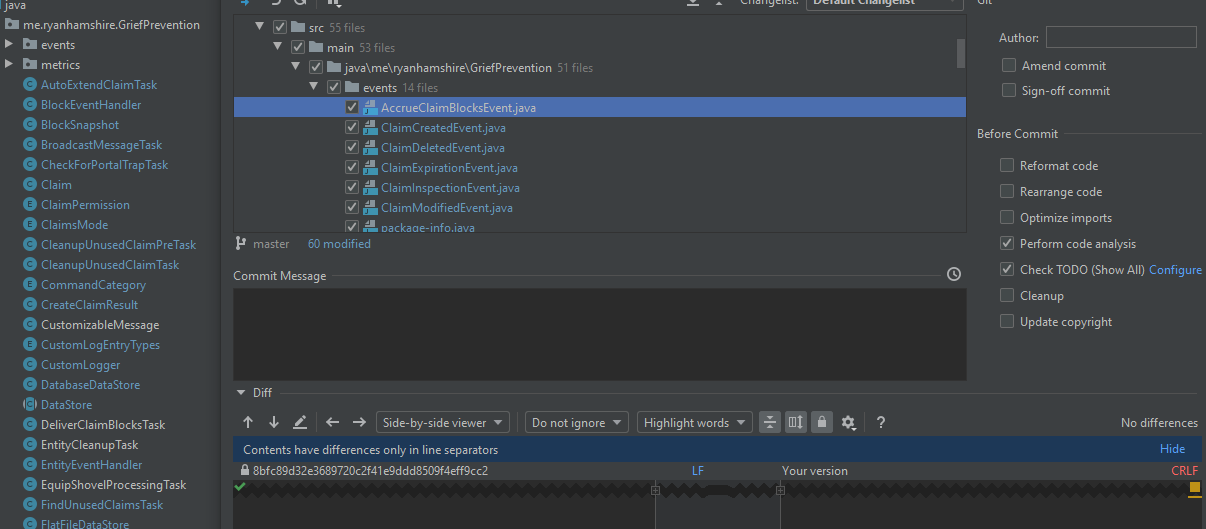Toggle the diff editor lock icon
Image resolution: width=1206 pixels, height=529 pixels.
coord(821,423)
